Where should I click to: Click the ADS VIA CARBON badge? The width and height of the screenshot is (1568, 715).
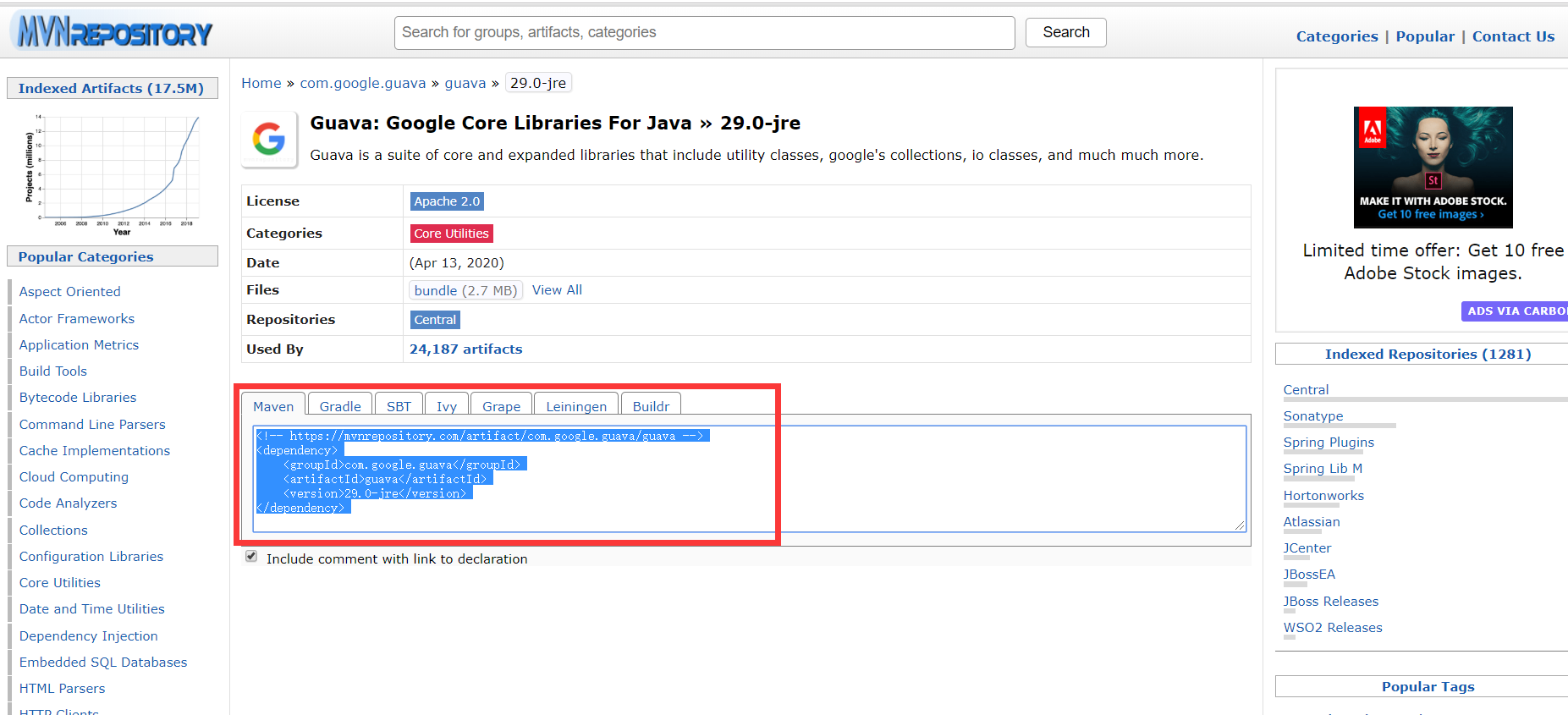coord(1516,311)
